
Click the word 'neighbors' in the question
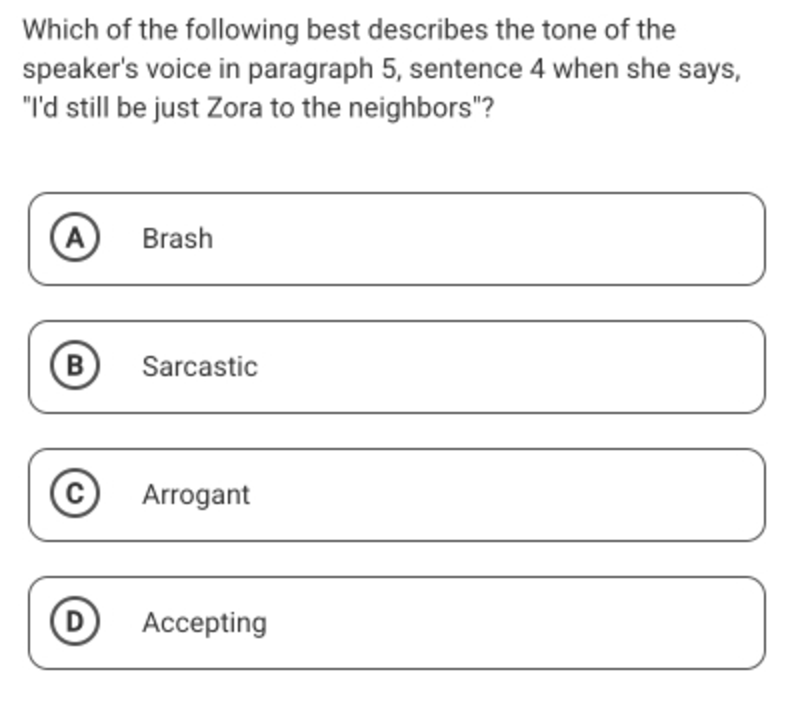(x=410, y=108)
